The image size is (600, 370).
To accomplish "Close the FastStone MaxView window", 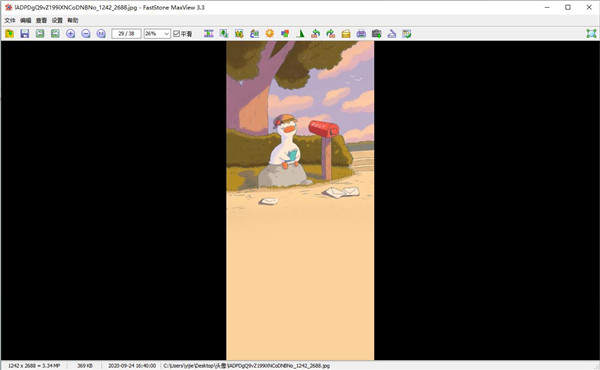I will click(x=589, y=7).
